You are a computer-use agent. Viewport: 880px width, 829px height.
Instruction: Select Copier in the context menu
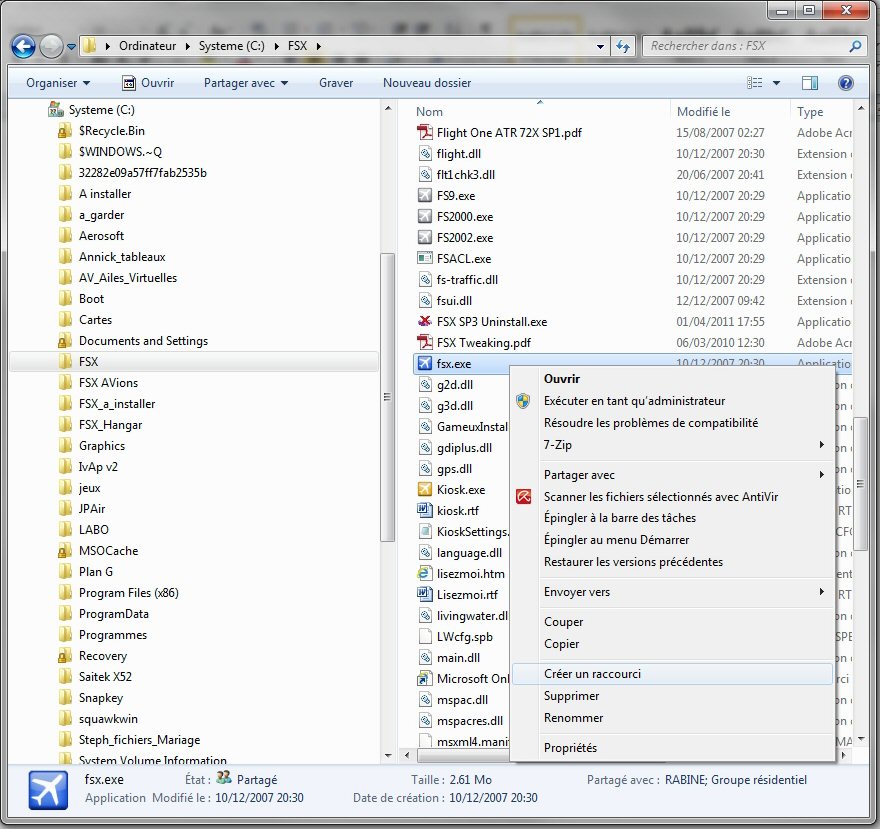pos(673,644)
